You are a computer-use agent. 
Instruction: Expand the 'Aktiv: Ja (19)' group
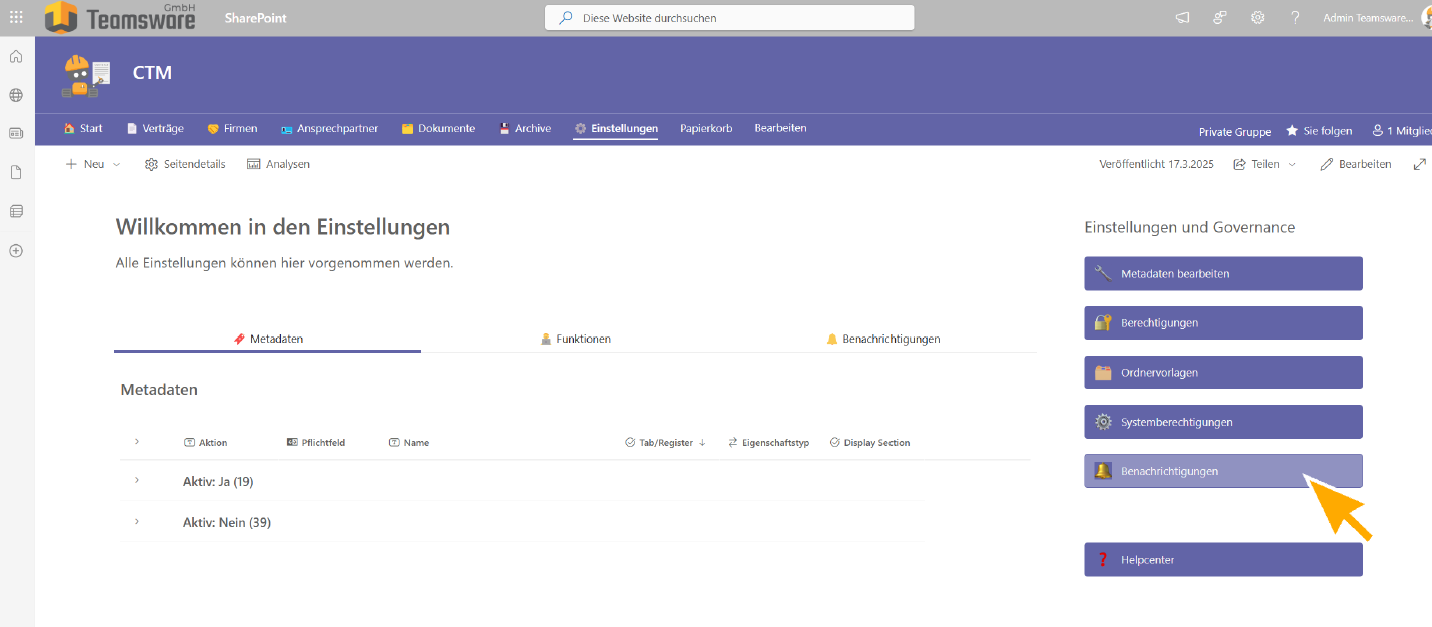click(137, 481)
